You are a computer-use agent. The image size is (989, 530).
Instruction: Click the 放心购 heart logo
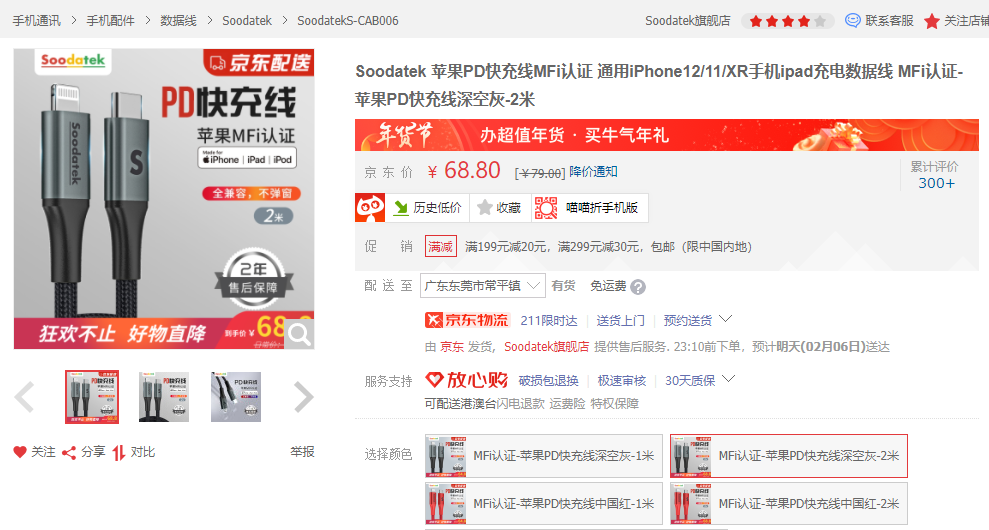[466, 380]
